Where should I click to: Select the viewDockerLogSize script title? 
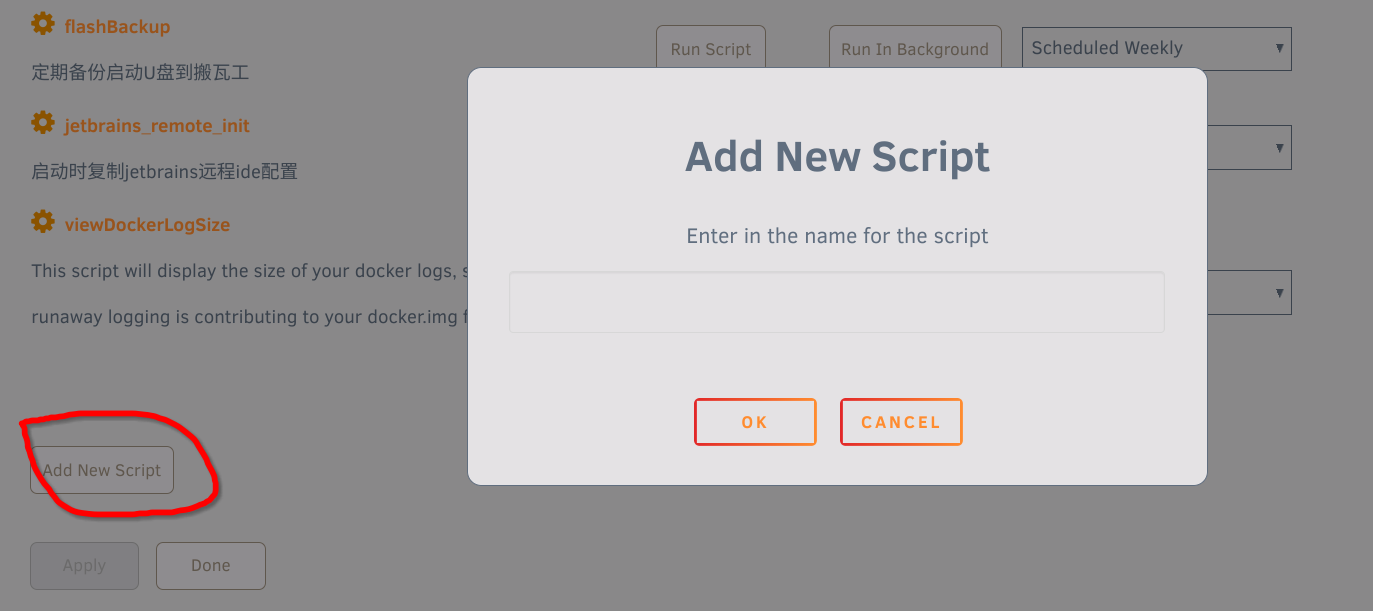[147, 225]
